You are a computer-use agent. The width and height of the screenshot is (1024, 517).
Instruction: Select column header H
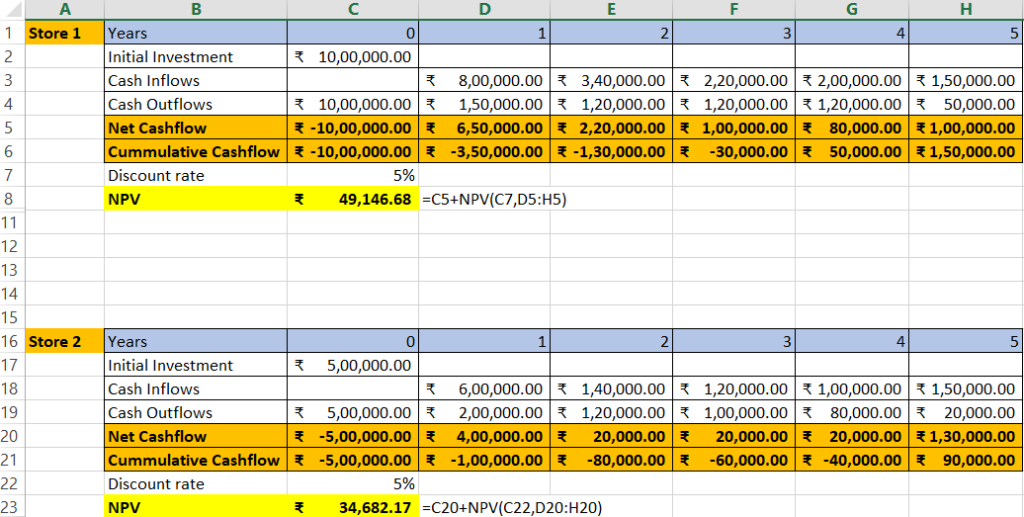pos(966,10)
